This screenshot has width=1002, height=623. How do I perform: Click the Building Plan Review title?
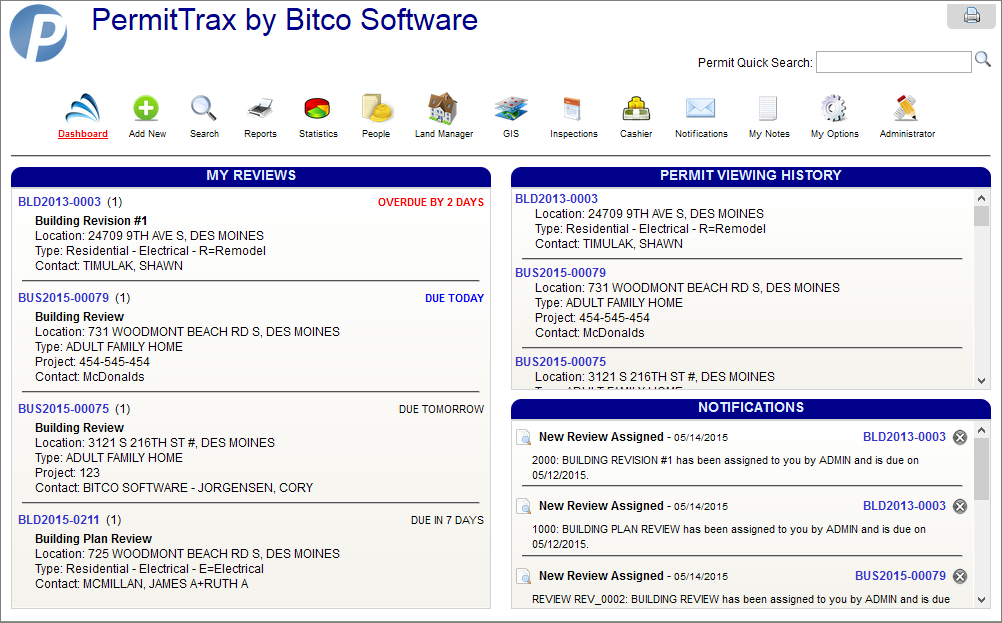(93, 539)
